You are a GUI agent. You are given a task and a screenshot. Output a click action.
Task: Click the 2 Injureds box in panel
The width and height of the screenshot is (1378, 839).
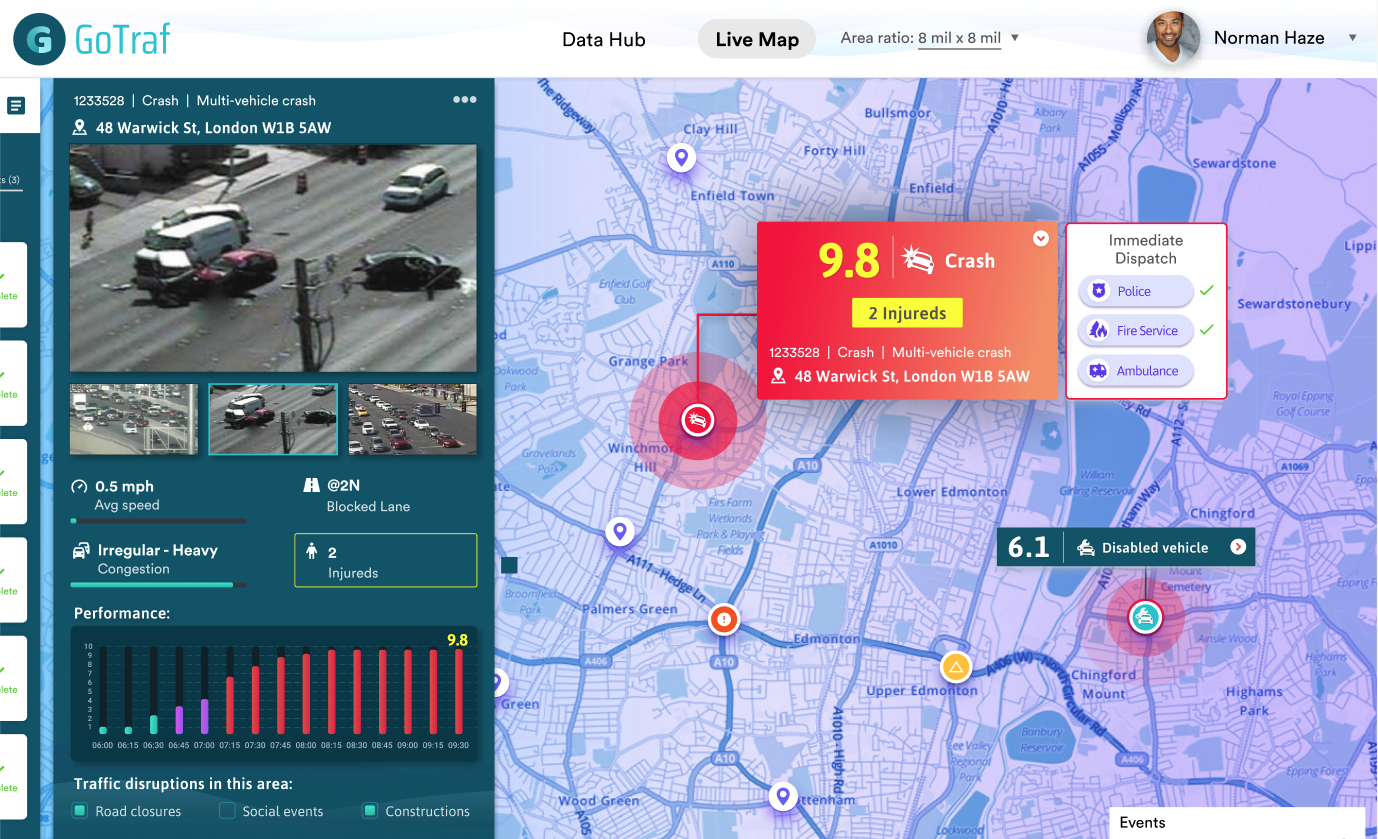(x=385, y=561)
